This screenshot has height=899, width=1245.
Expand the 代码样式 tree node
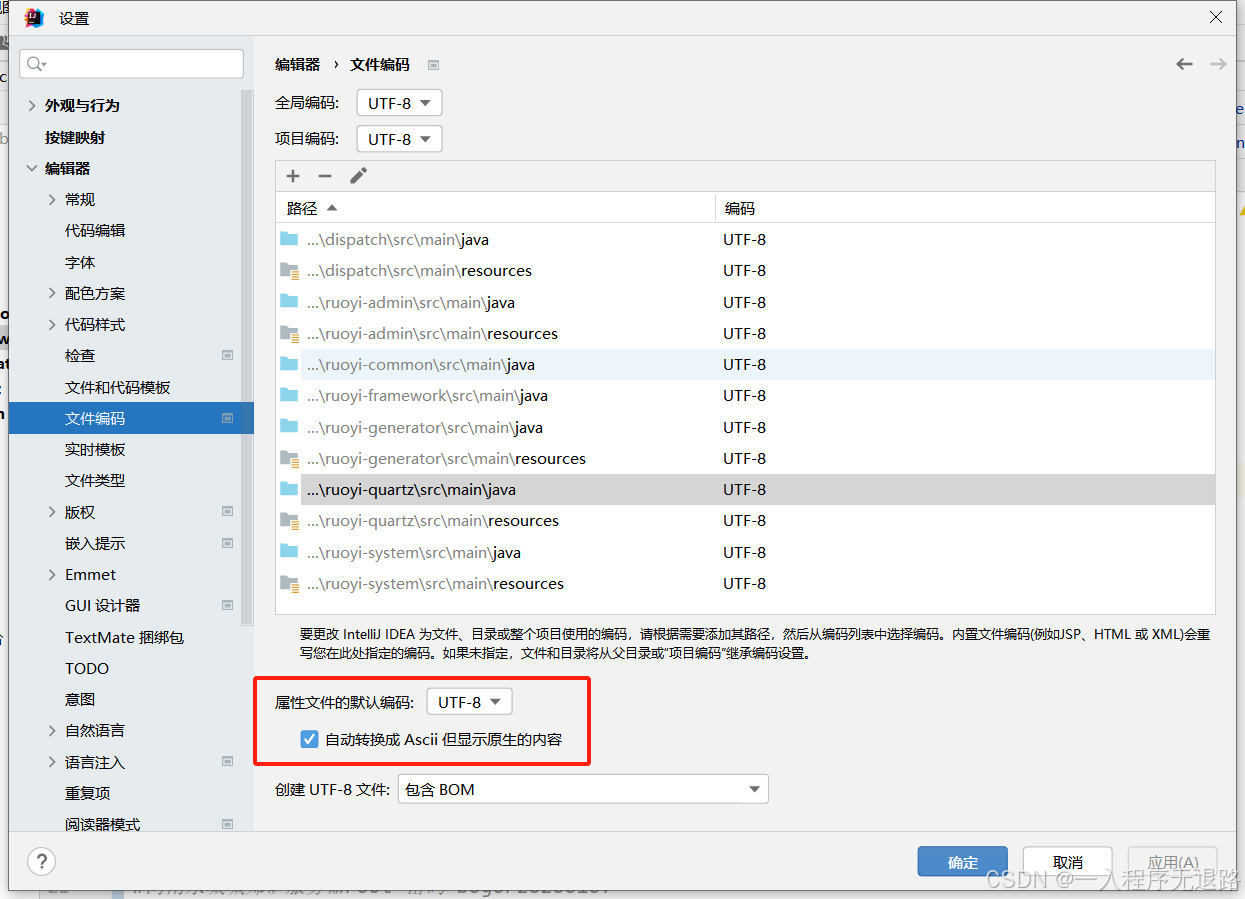[52, 324]
